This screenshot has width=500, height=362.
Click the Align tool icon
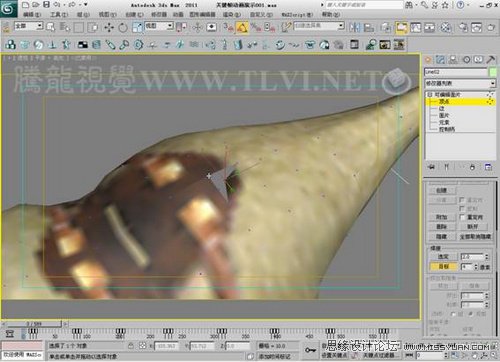point(369,27)
